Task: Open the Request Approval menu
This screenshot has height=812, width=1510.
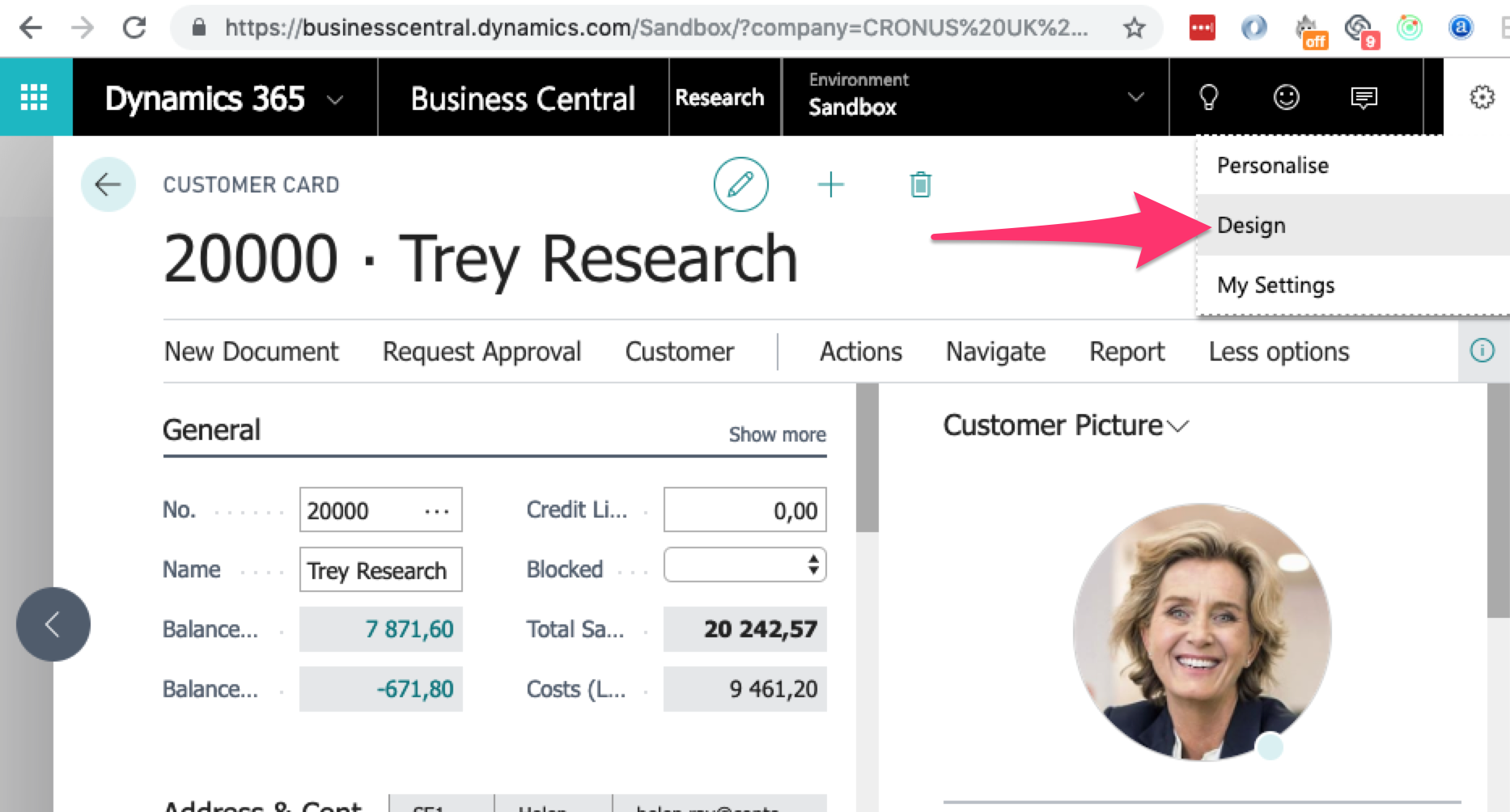Action: pos(481,352)
